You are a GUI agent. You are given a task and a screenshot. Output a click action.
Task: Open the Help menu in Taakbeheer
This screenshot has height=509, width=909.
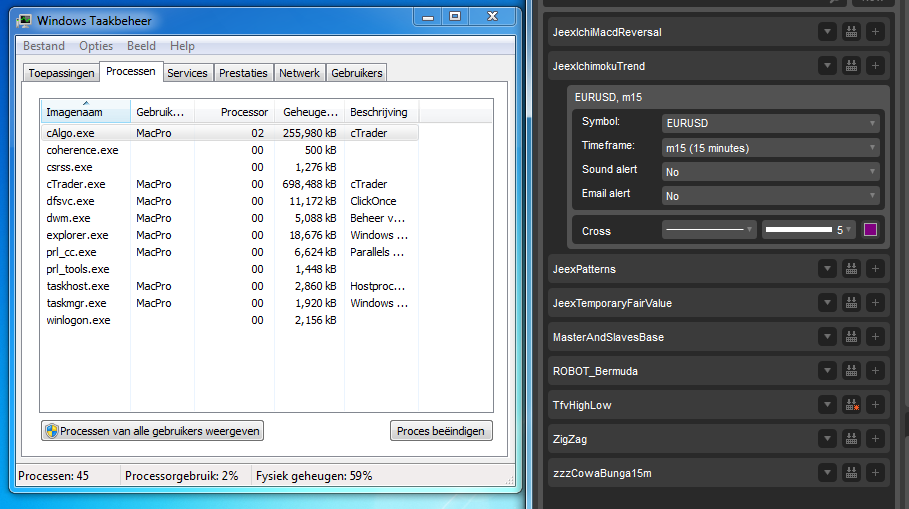182,46
